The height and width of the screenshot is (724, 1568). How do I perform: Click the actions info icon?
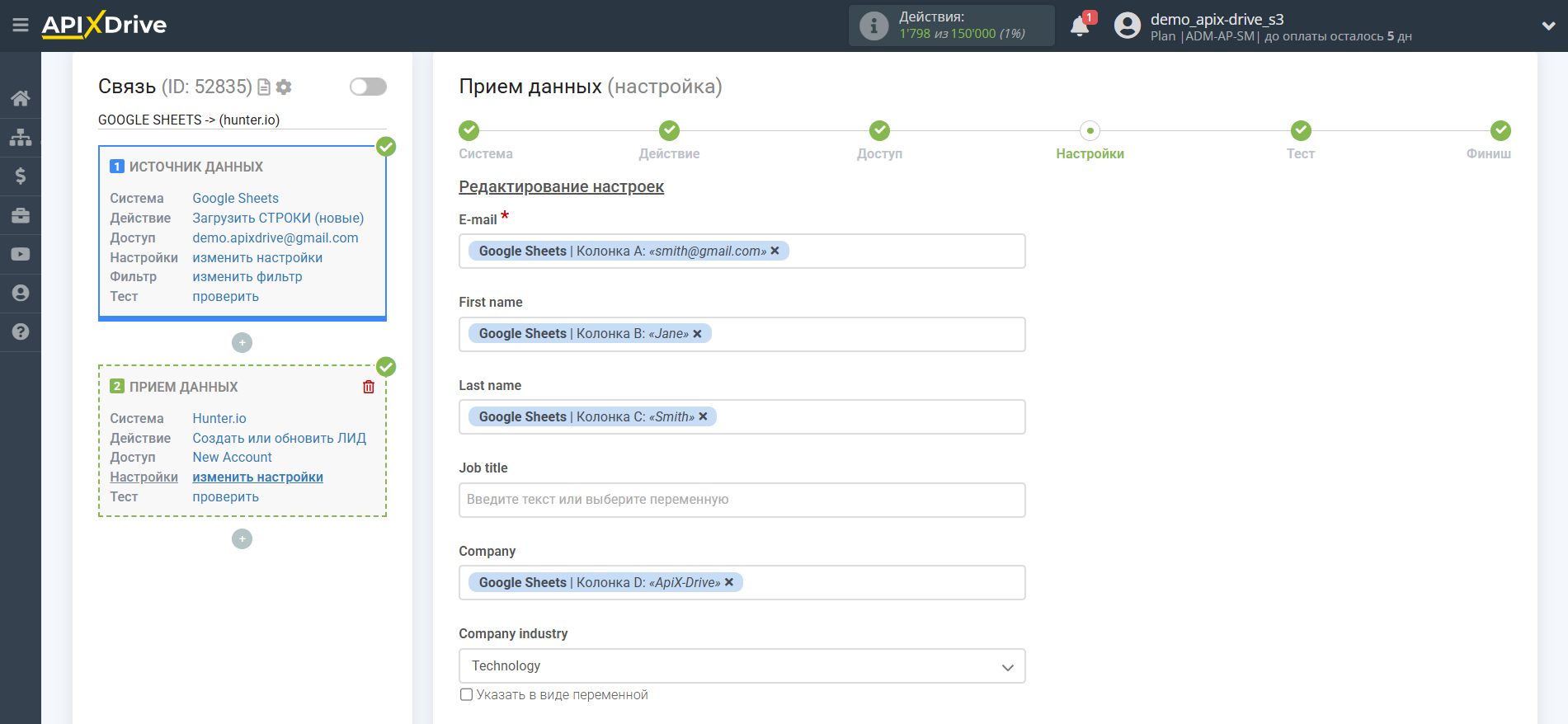click(873, 26)
